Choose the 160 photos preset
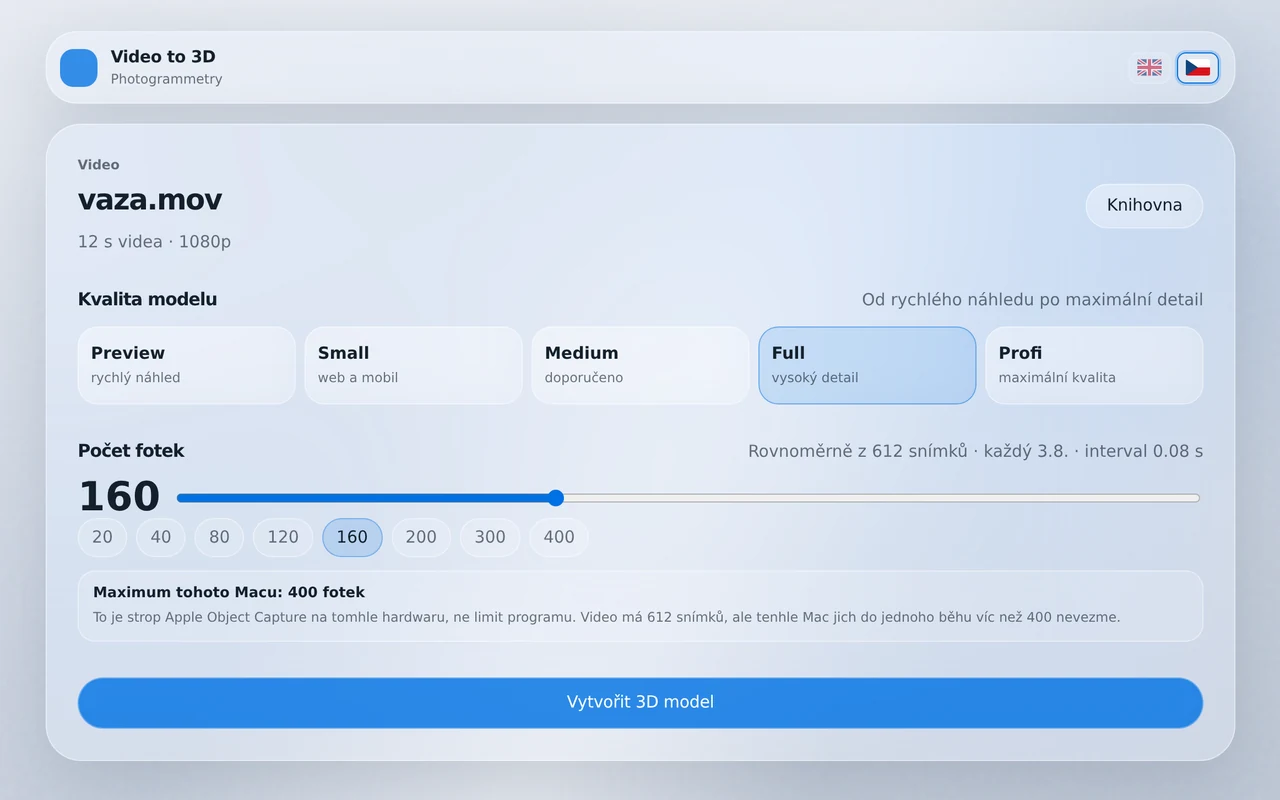Image resolution: width=1280 pixels, height=800 pixels. click(352, 537)
